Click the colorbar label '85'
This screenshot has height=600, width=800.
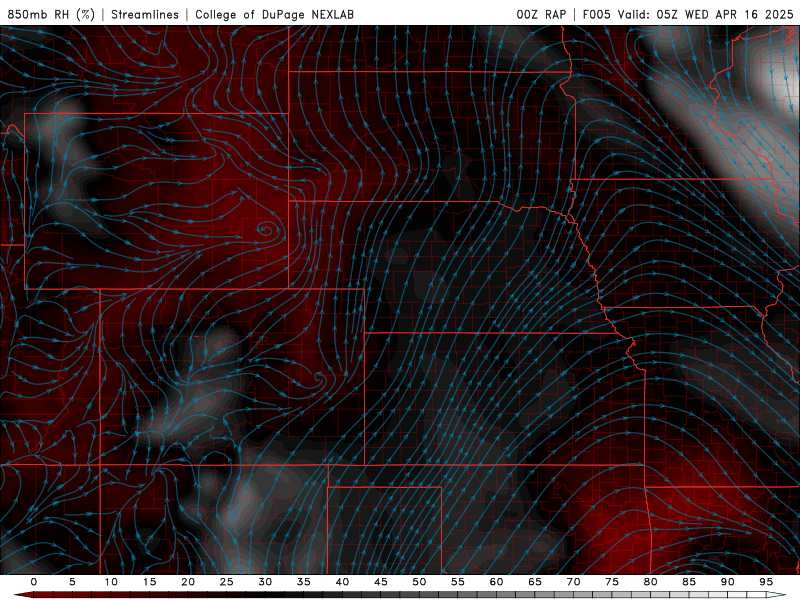pyautogui.click(x=688, y=582)
